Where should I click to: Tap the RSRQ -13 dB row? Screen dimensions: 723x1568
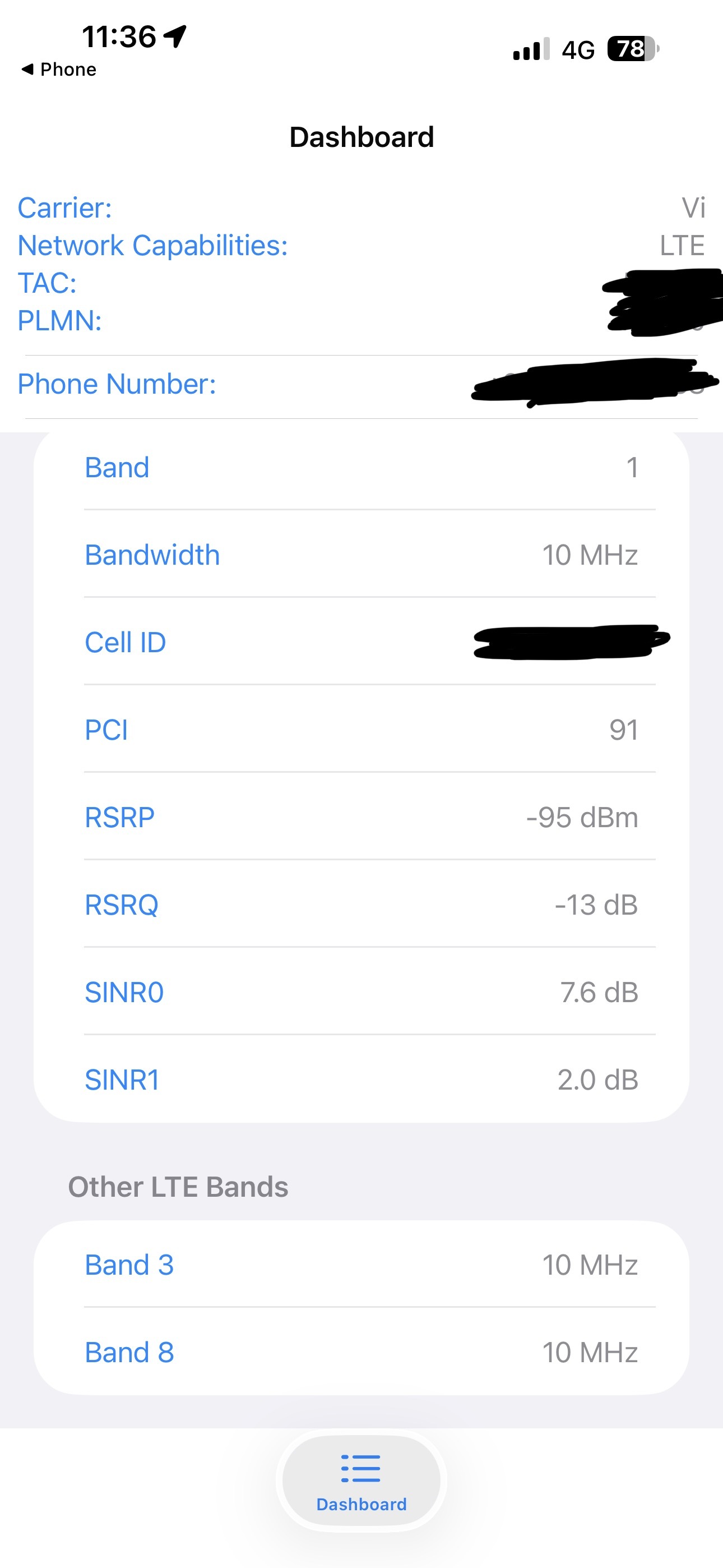(x=361, y=905)
